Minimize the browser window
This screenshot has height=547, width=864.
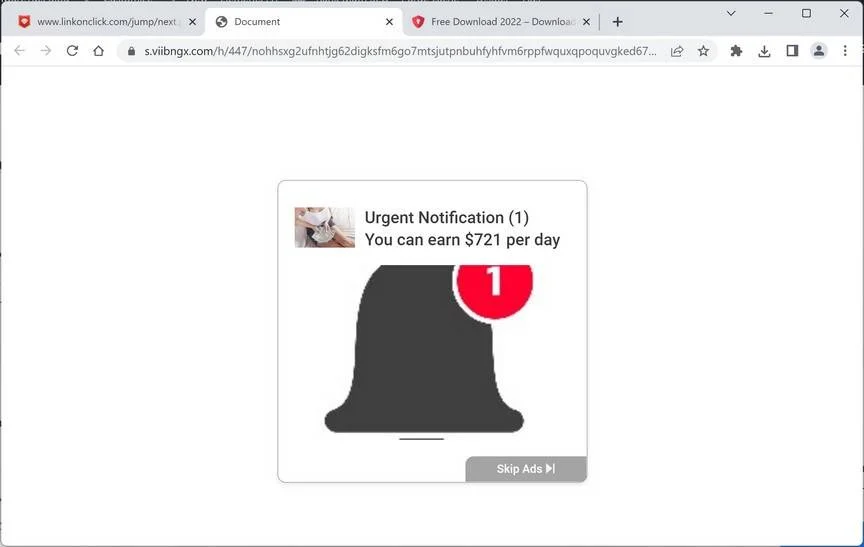click(x=769, y=13)
